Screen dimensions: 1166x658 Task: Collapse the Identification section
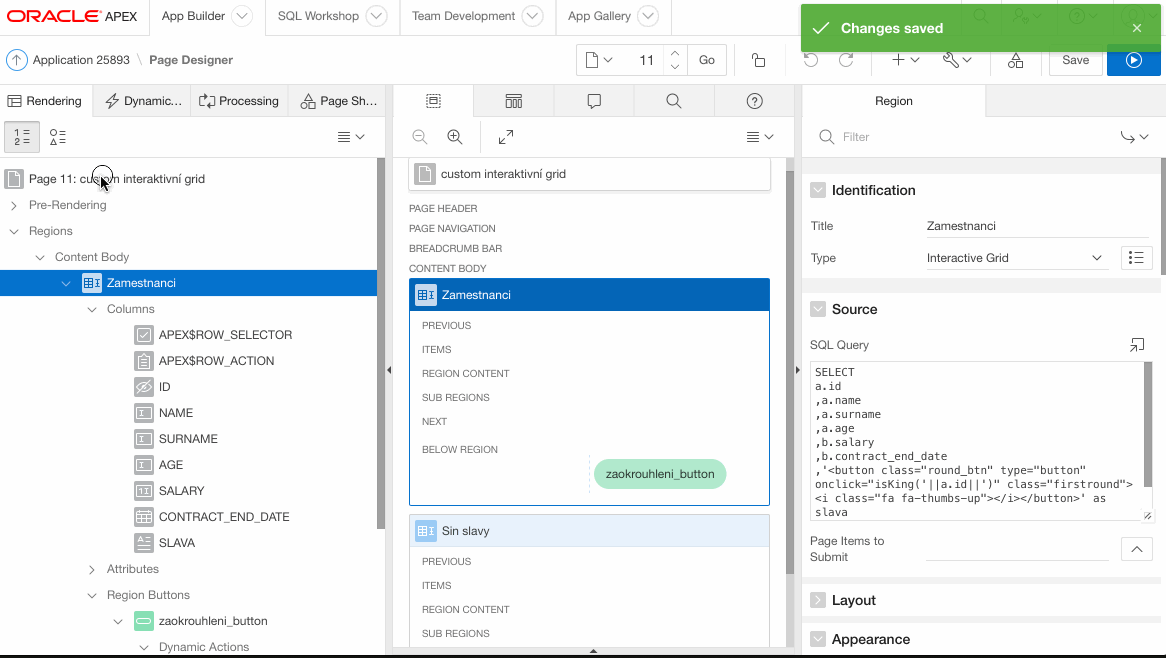pyautogui.click(x=818, y=190)
